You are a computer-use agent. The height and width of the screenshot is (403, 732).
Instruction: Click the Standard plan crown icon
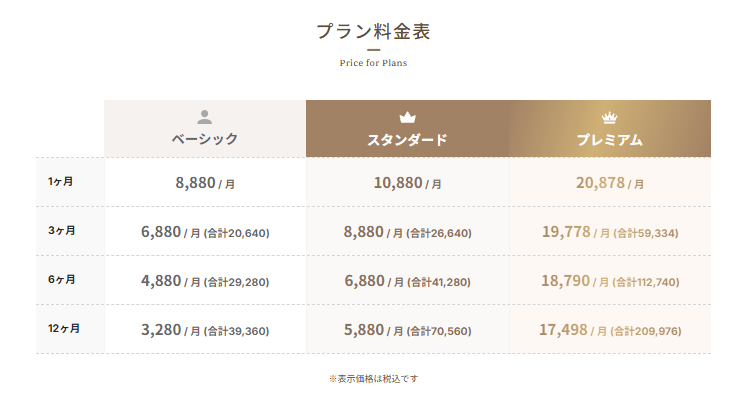click(x=407, y=117)
